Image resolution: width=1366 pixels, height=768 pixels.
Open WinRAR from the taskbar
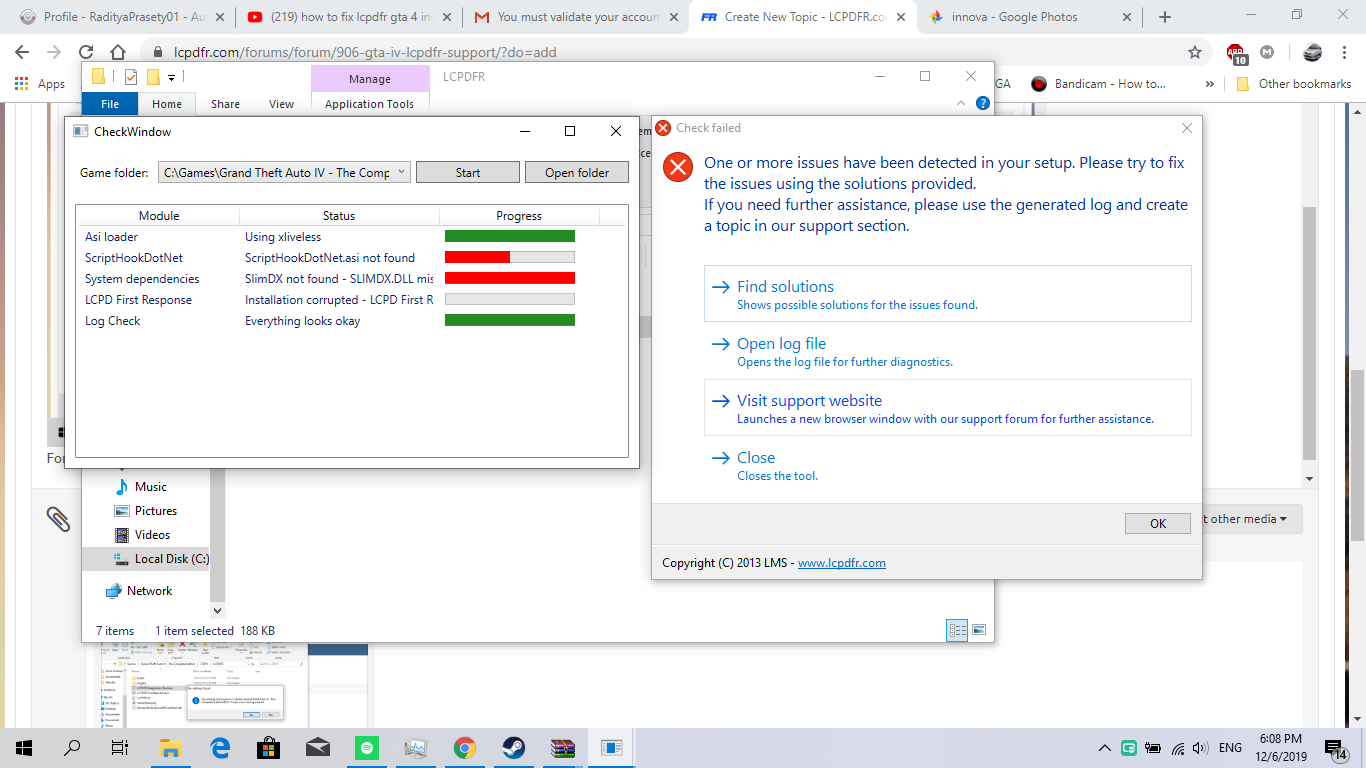563,748
